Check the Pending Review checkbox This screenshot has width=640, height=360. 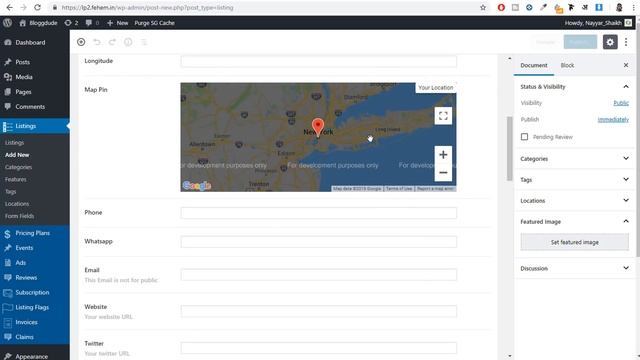tap(524, 137)
